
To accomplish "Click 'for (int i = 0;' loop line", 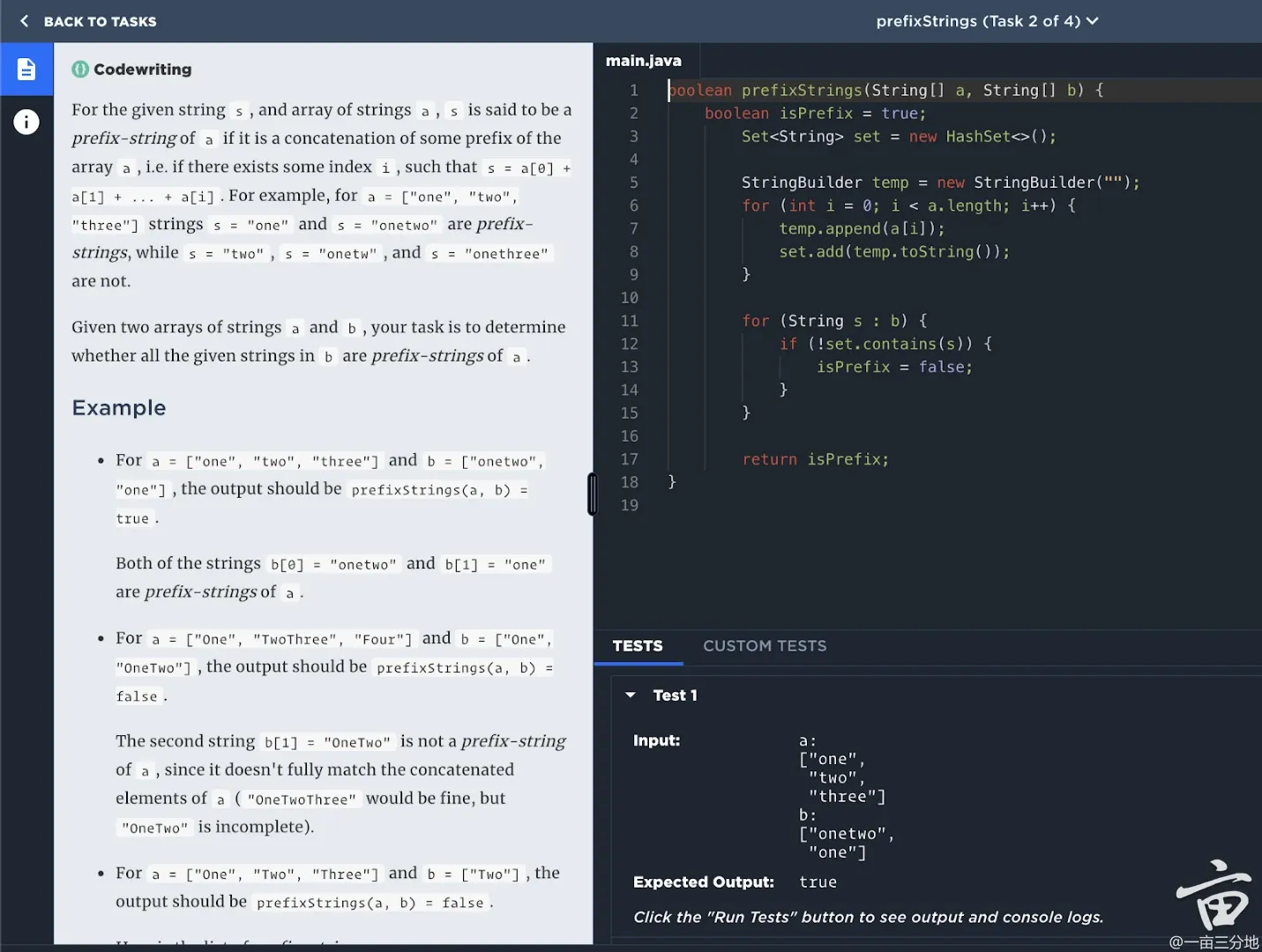I will [908, 205].
